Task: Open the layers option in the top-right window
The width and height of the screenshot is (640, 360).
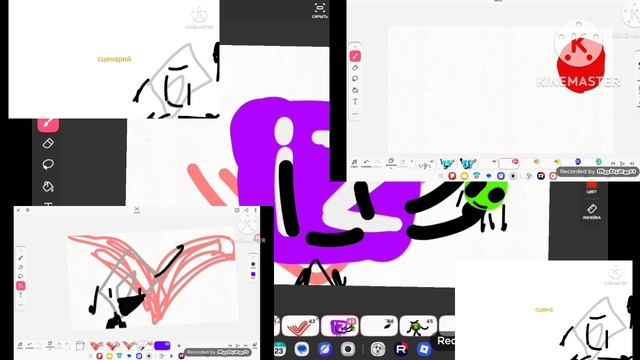Action: 391,163
